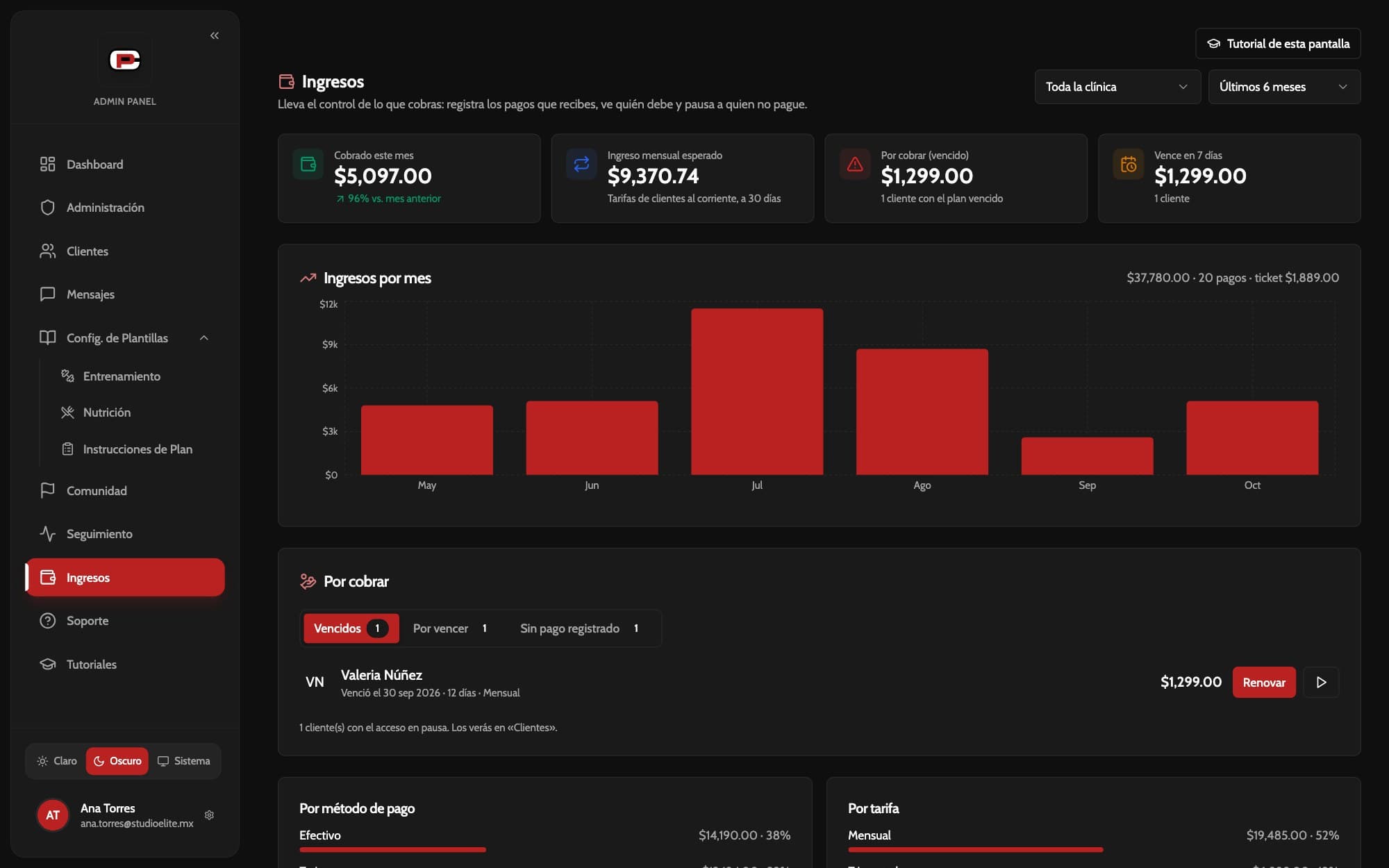Open the Soporte help circle icon
This screenshot has height=868, width=1389.
[47, 621]
